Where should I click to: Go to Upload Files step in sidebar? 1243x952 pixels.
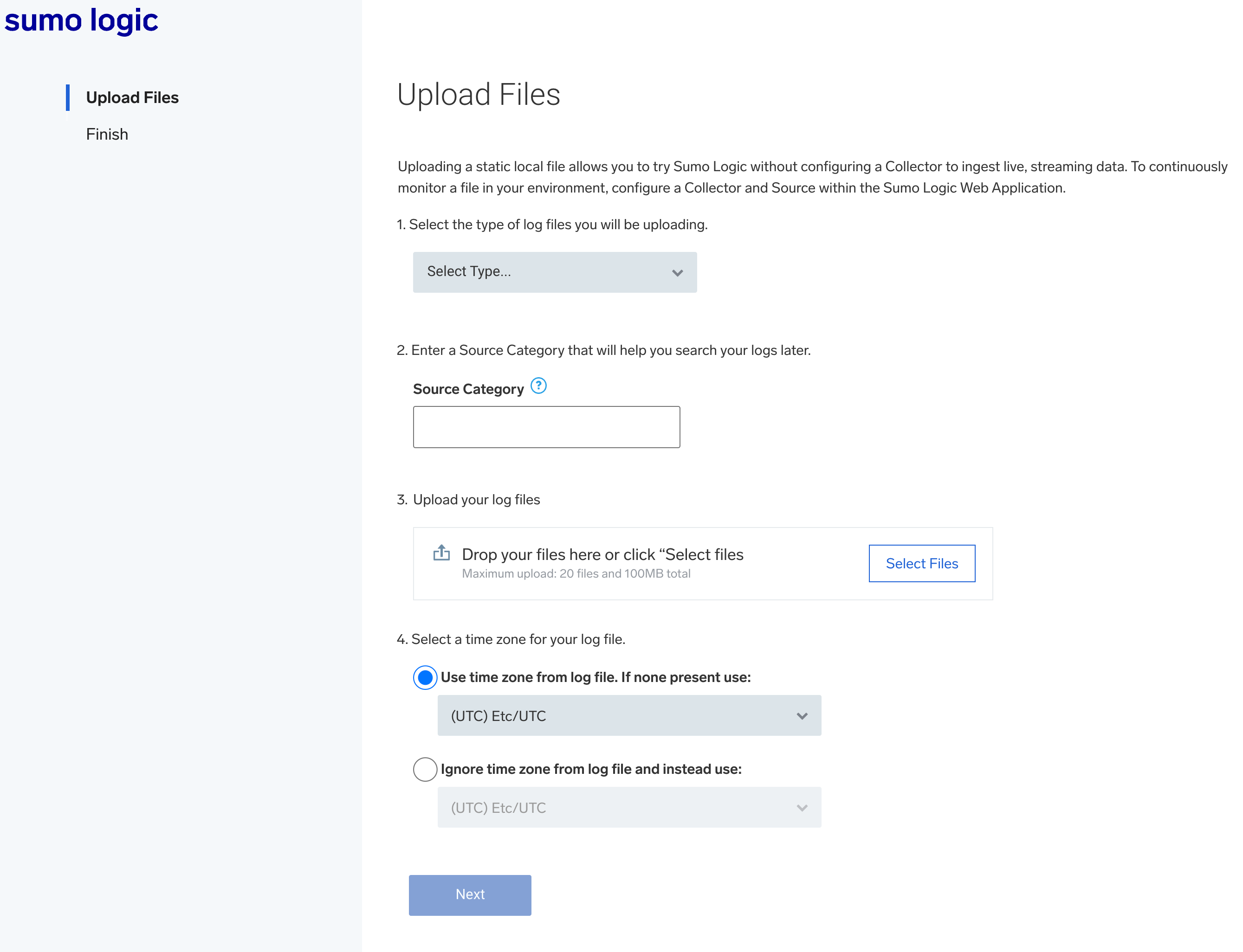[132, 97]
